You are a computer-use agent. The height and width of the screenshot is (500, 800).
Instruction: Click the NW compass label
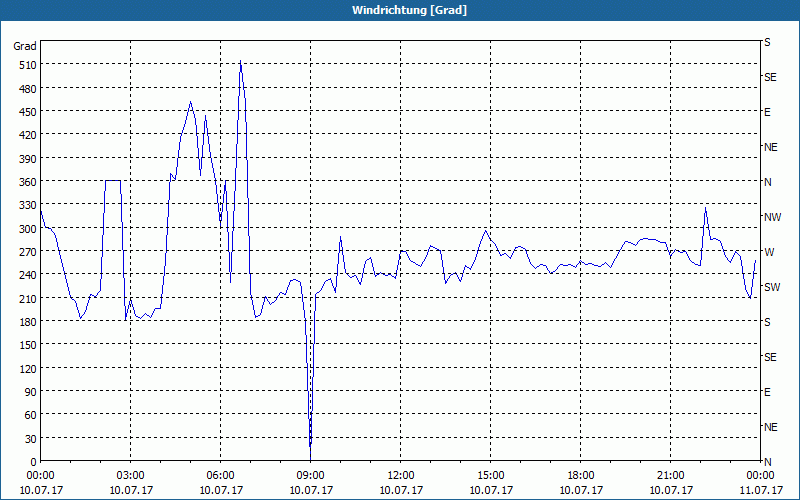772,217
